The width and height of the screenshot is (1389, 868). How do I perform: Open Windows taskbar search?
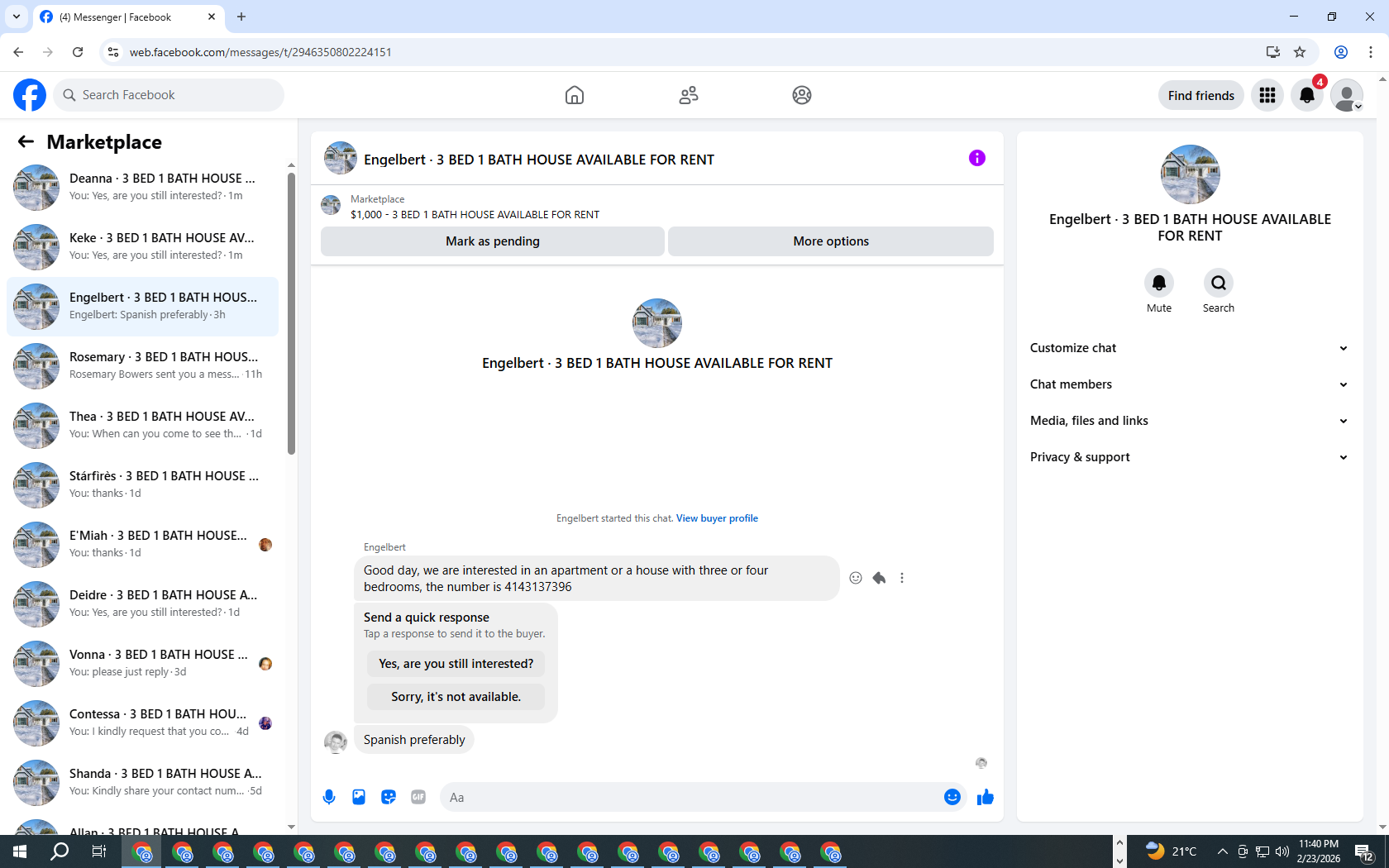coord(60,851)
